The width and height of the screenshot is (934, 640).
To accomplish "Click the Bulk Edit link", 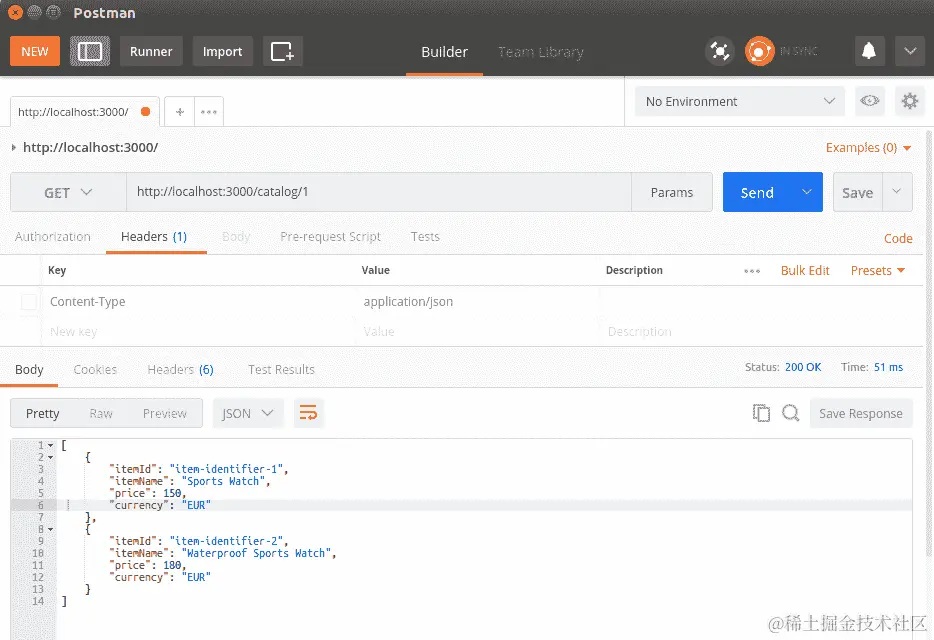I will (805, 271).
